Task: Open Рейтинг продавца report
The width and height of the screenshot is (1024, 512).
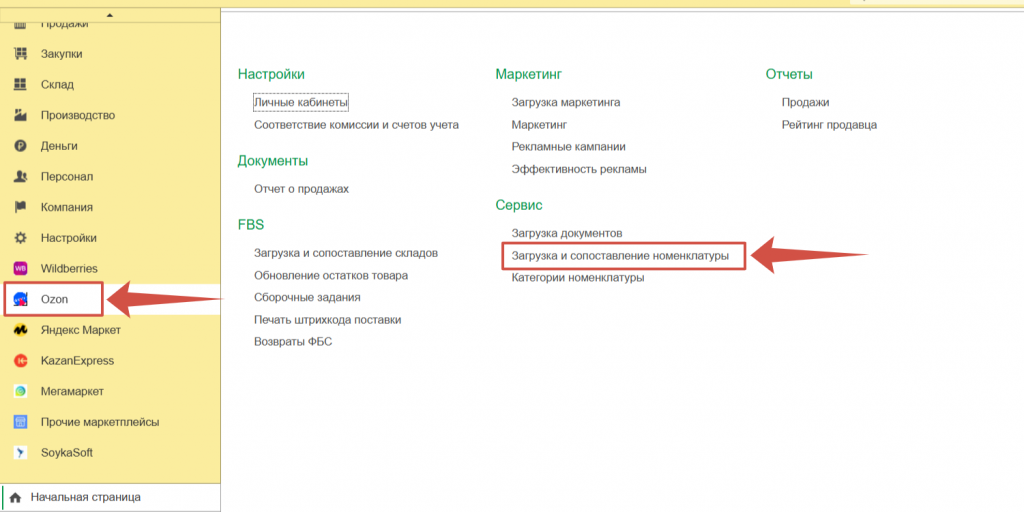Action: pyautogui.click(x=829, y=125)
